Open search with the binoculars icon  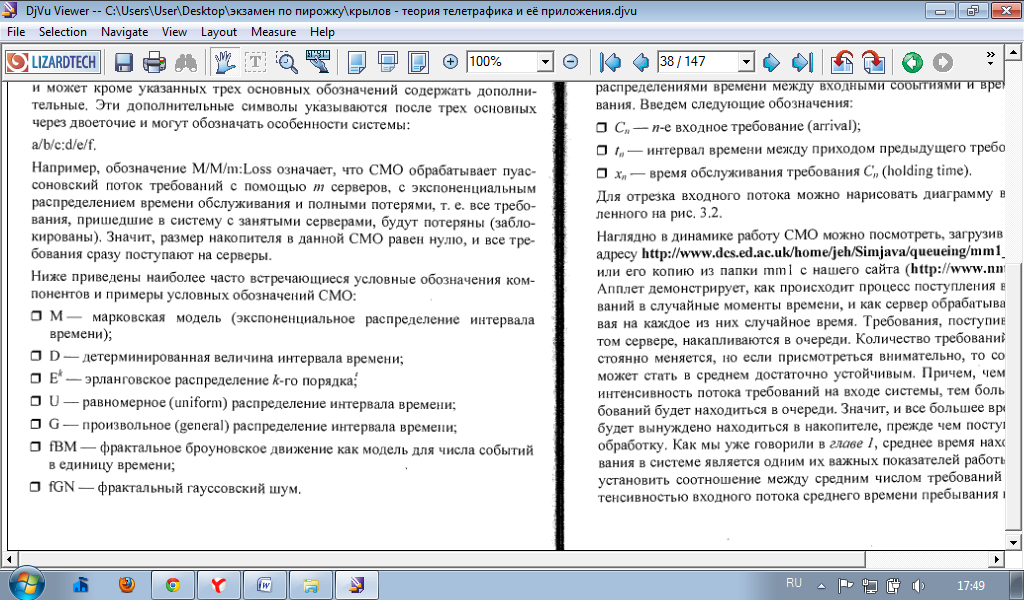pyautogui.click(x=185, y=63)
